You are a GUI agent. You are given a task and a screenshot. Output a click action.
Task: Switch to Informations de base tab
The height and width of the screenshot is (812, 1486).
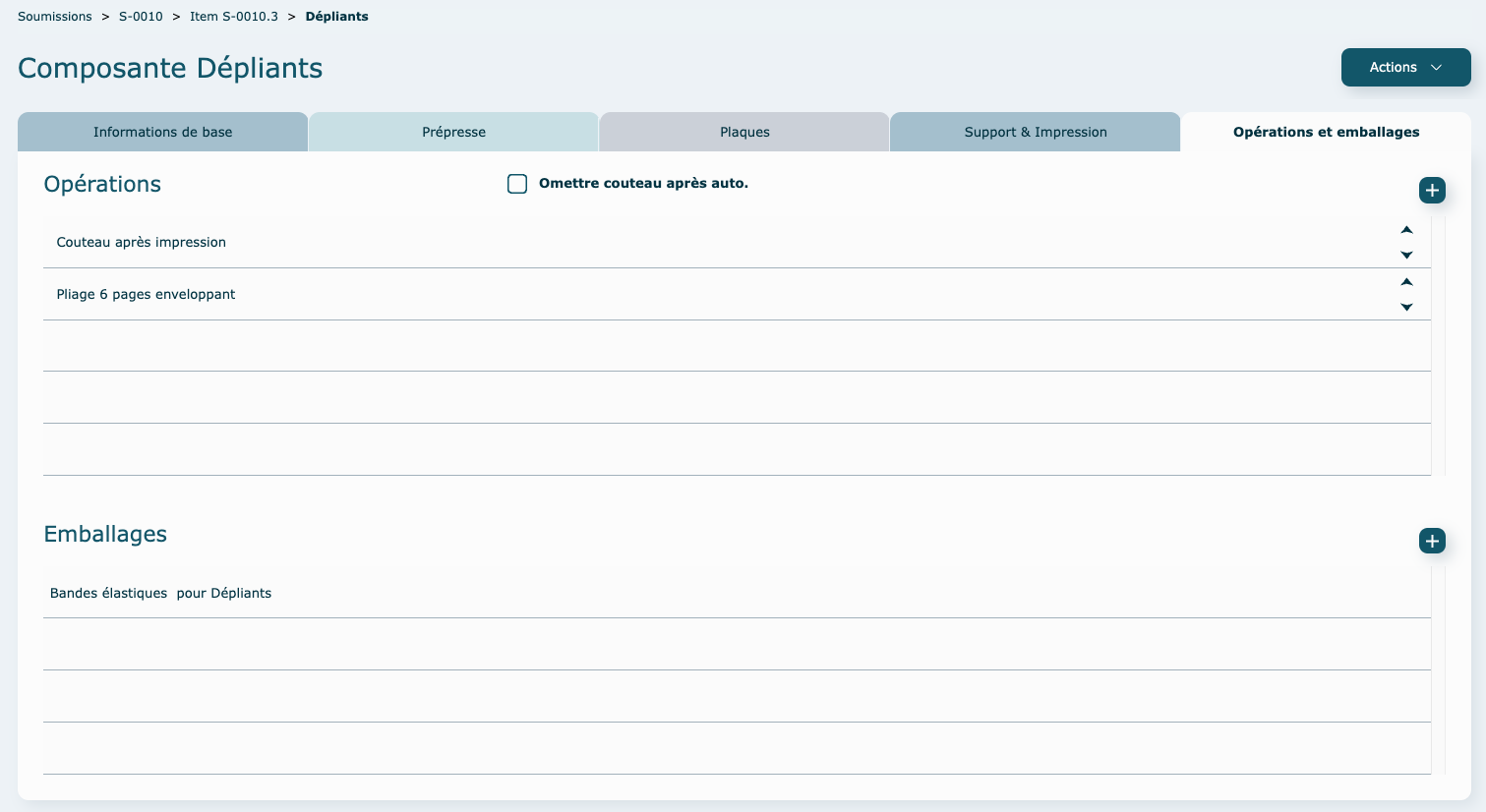point(163,132)
